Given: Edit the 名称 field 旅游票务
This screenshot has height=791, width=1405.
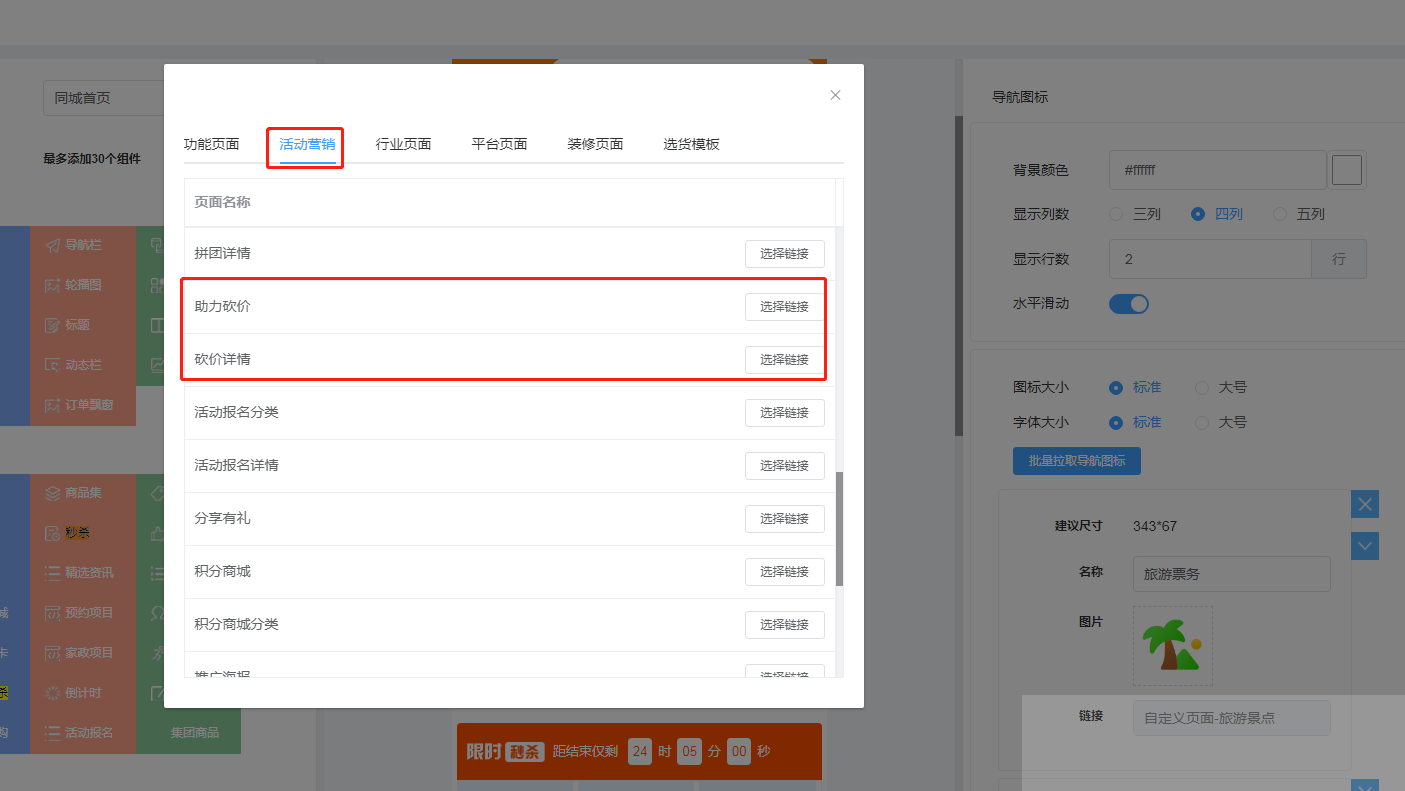Looking at the screenshot, I should pos(1232,574).
